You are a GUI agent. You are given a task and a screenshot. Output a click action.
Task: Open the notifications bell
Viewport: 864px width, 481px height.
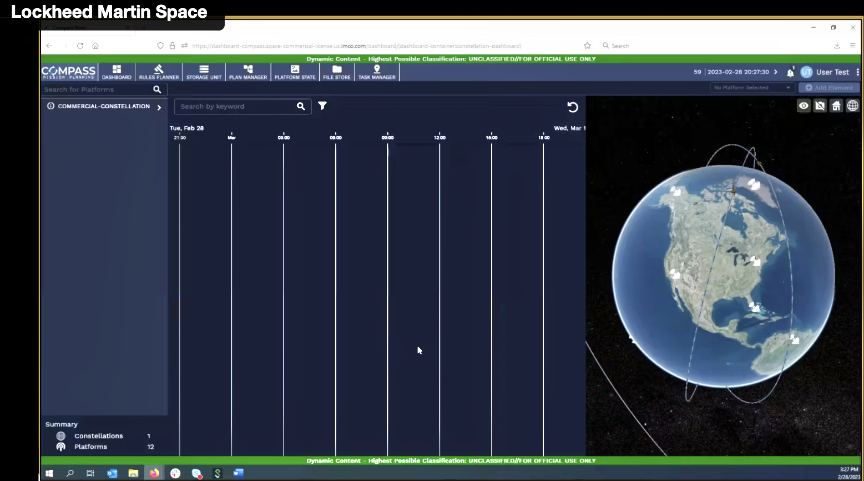(790, 72)
